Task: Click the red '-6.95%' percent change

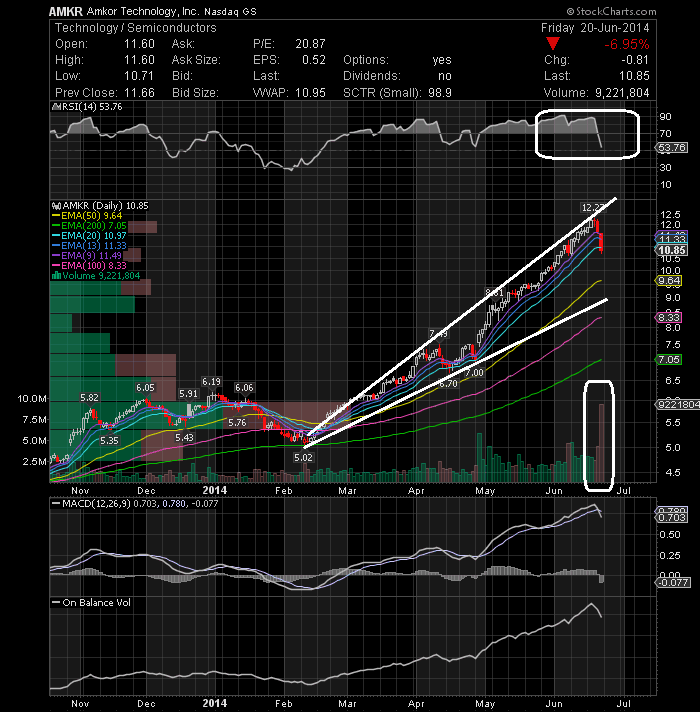Action: [626, 44]
